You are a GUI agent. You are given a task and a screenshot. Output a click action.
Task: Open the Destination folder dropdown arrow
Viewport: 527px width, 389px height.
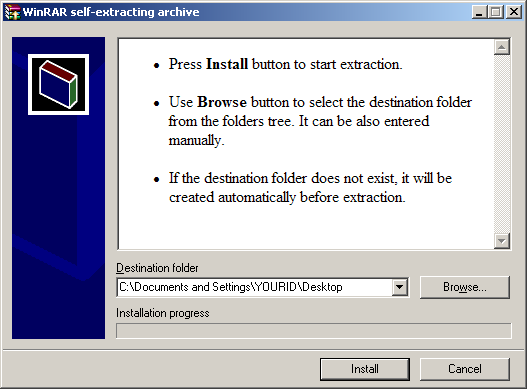coord(400,287)
